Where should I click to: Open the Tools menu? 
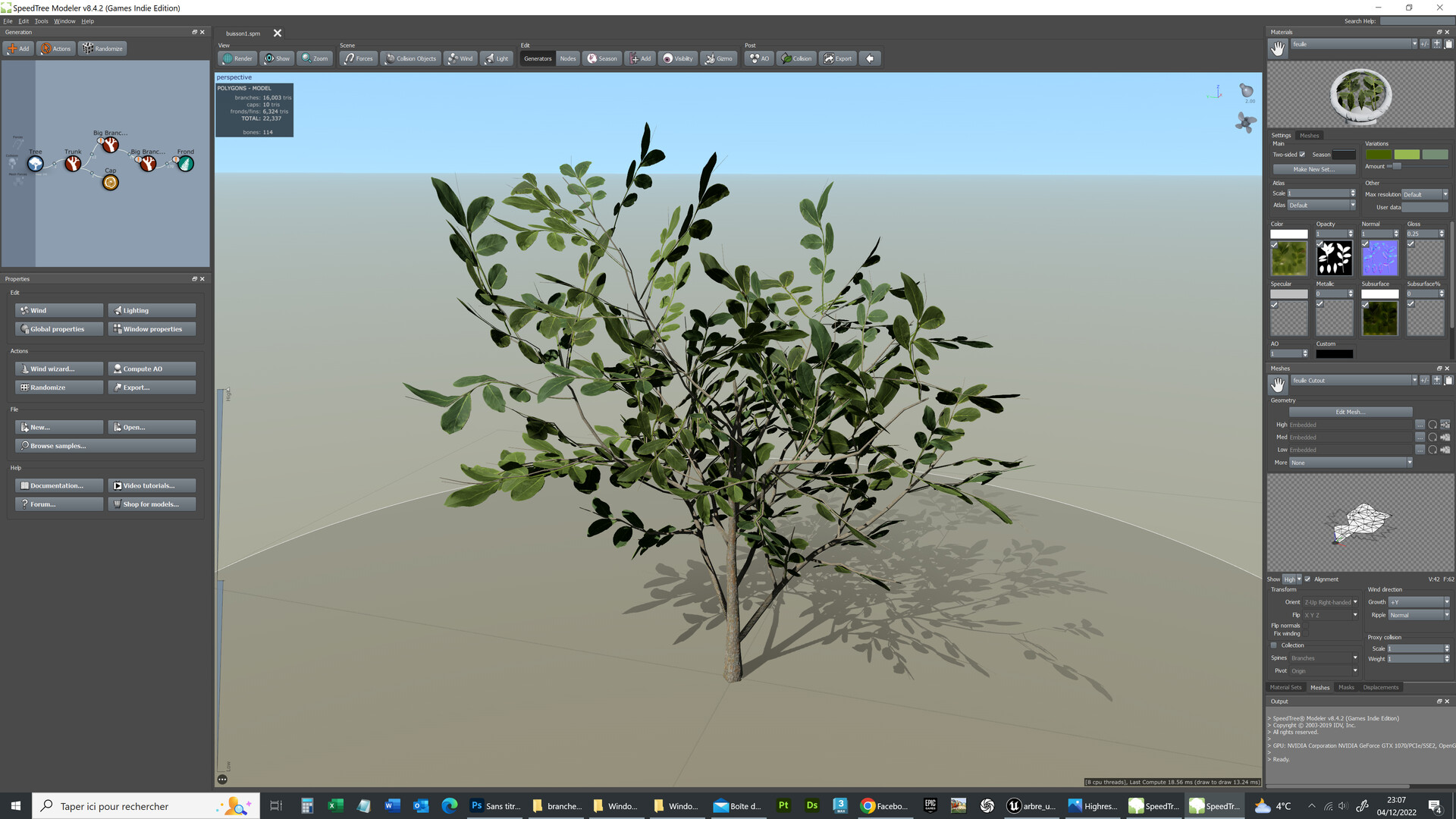tap(41, 20)
